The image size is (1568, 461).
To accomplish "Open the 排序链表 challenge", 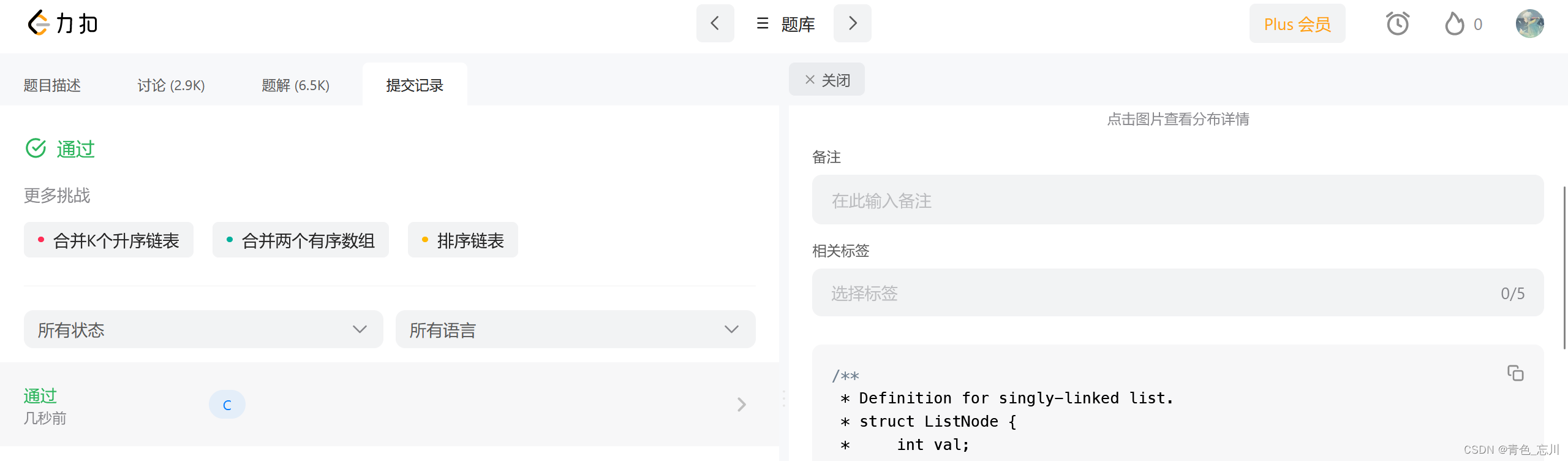I will click(x=463, y=240).
